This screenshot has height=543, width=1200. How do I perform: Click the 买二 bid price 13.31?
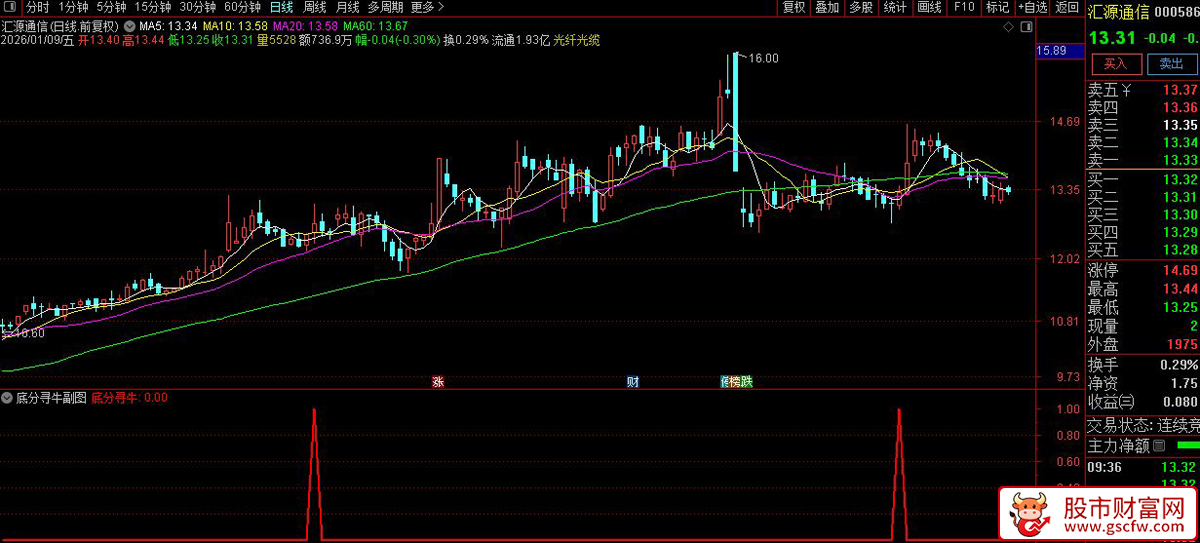click(x=1180, y=197)
